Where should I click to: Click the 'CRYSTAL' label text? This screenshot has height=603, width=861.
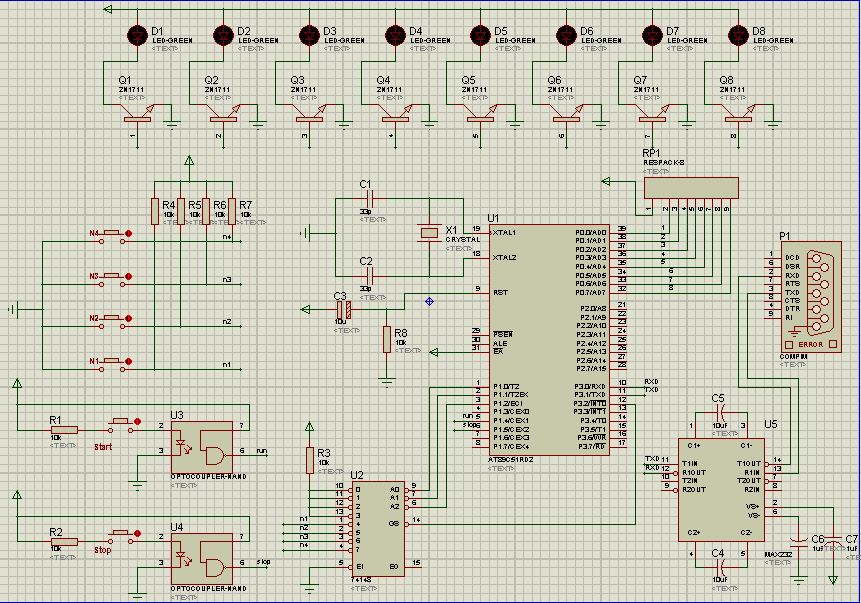[462, 240]
